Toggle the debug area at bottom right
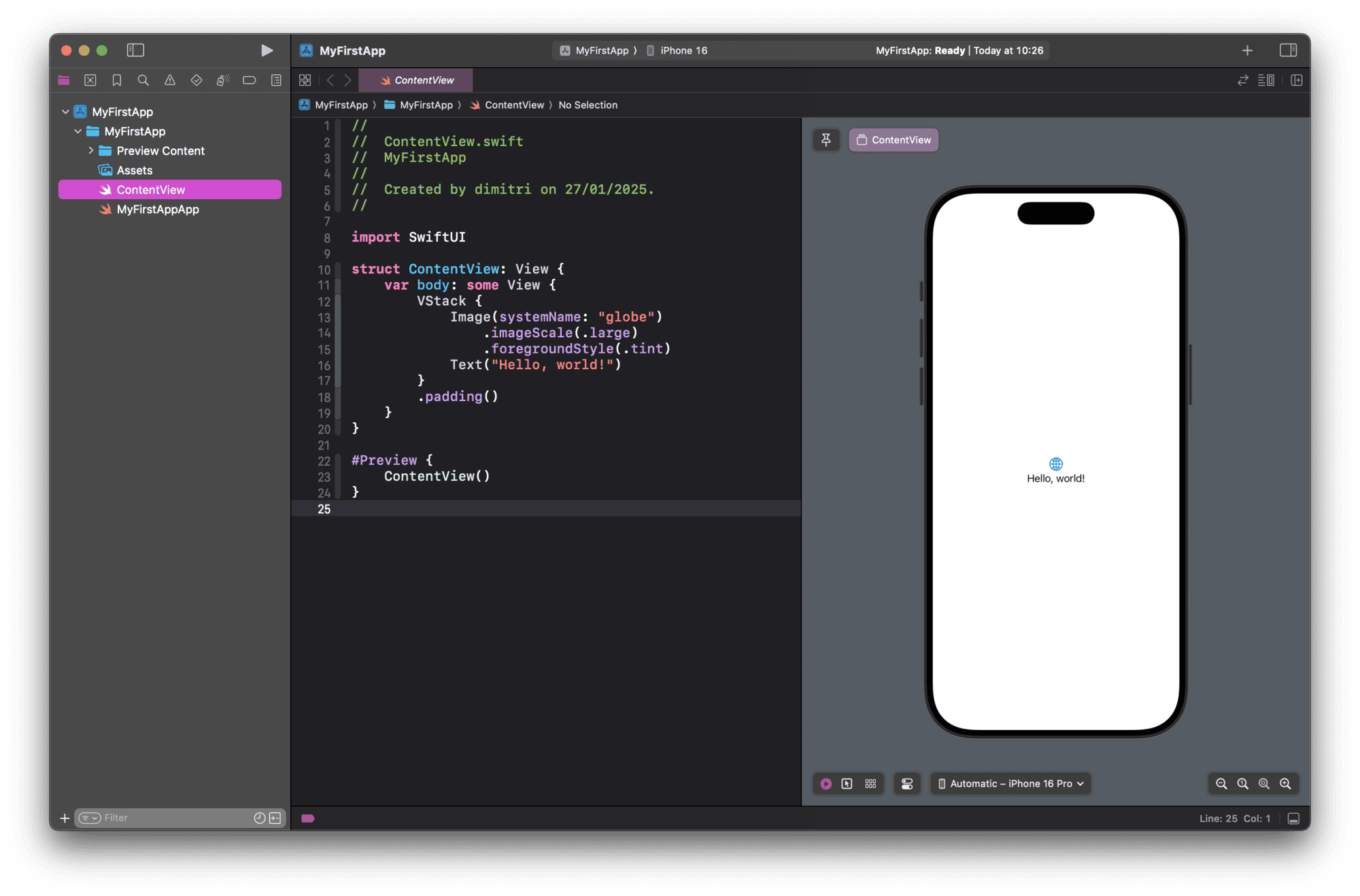 coord(1293,819)
